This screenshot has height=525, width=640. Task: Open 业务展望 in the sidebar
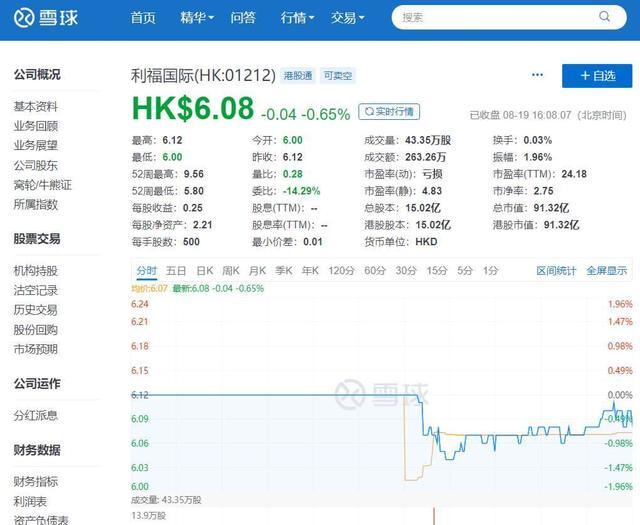(36, 146)
